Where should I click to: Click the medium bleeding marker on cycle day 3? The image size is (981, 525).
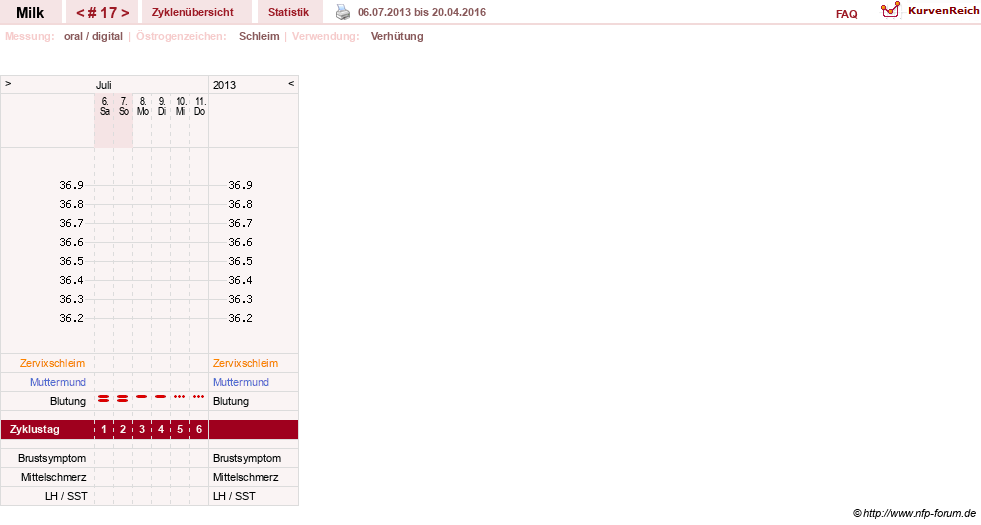(x=142, y=397)
